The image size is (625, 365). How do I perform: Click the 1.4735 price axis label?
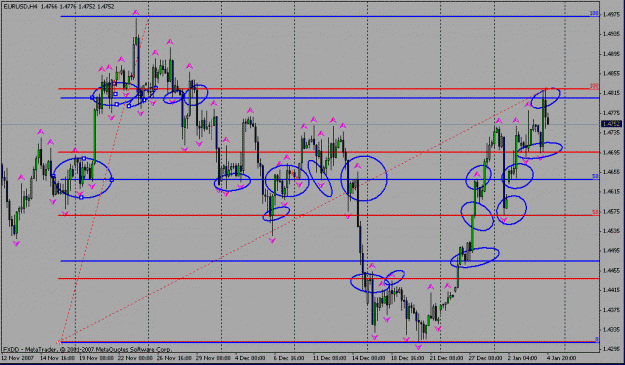611,133
